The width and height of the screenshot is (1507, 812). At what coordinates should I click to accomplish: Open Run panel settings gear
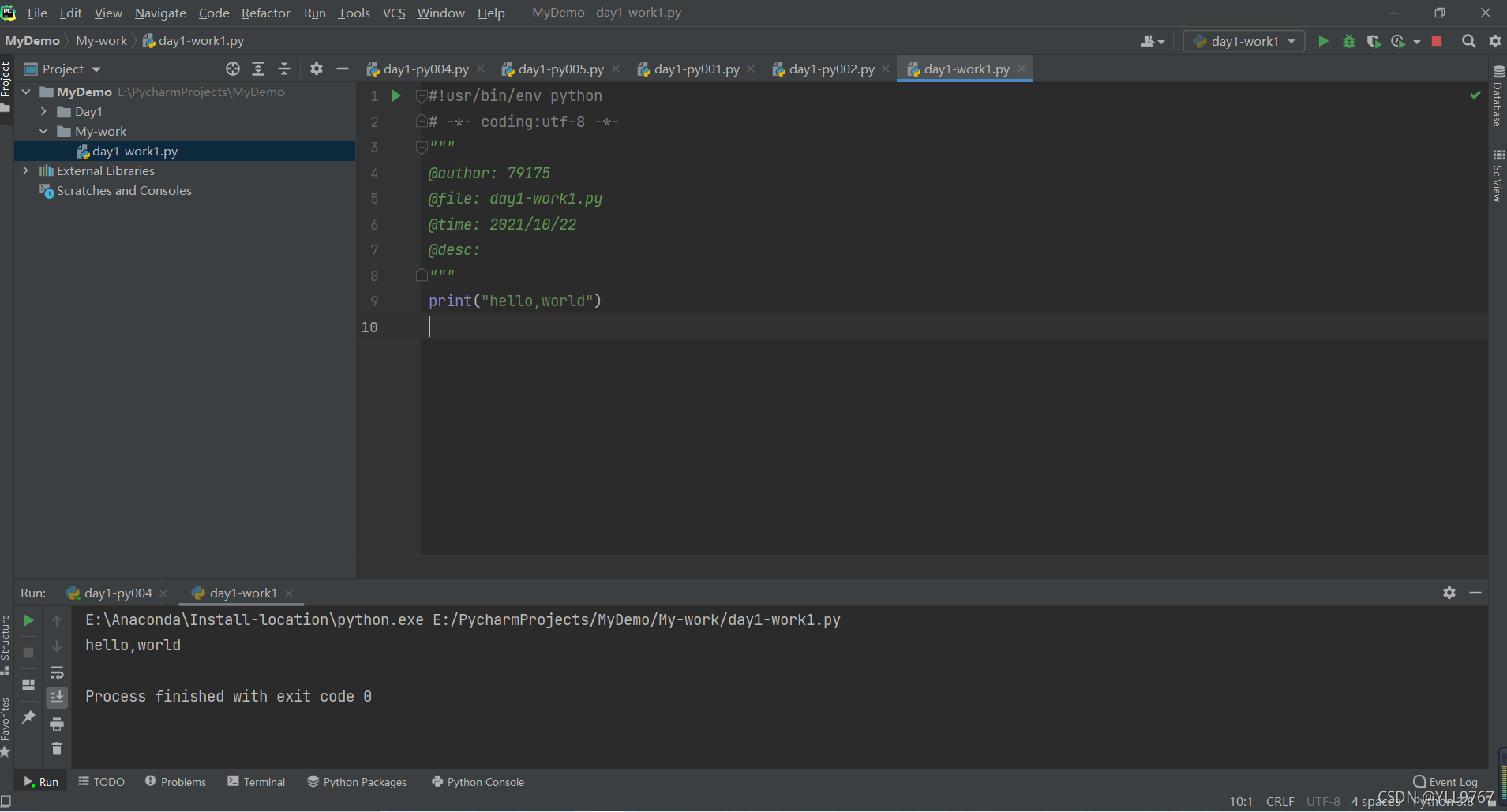(x=1449, y=593)
